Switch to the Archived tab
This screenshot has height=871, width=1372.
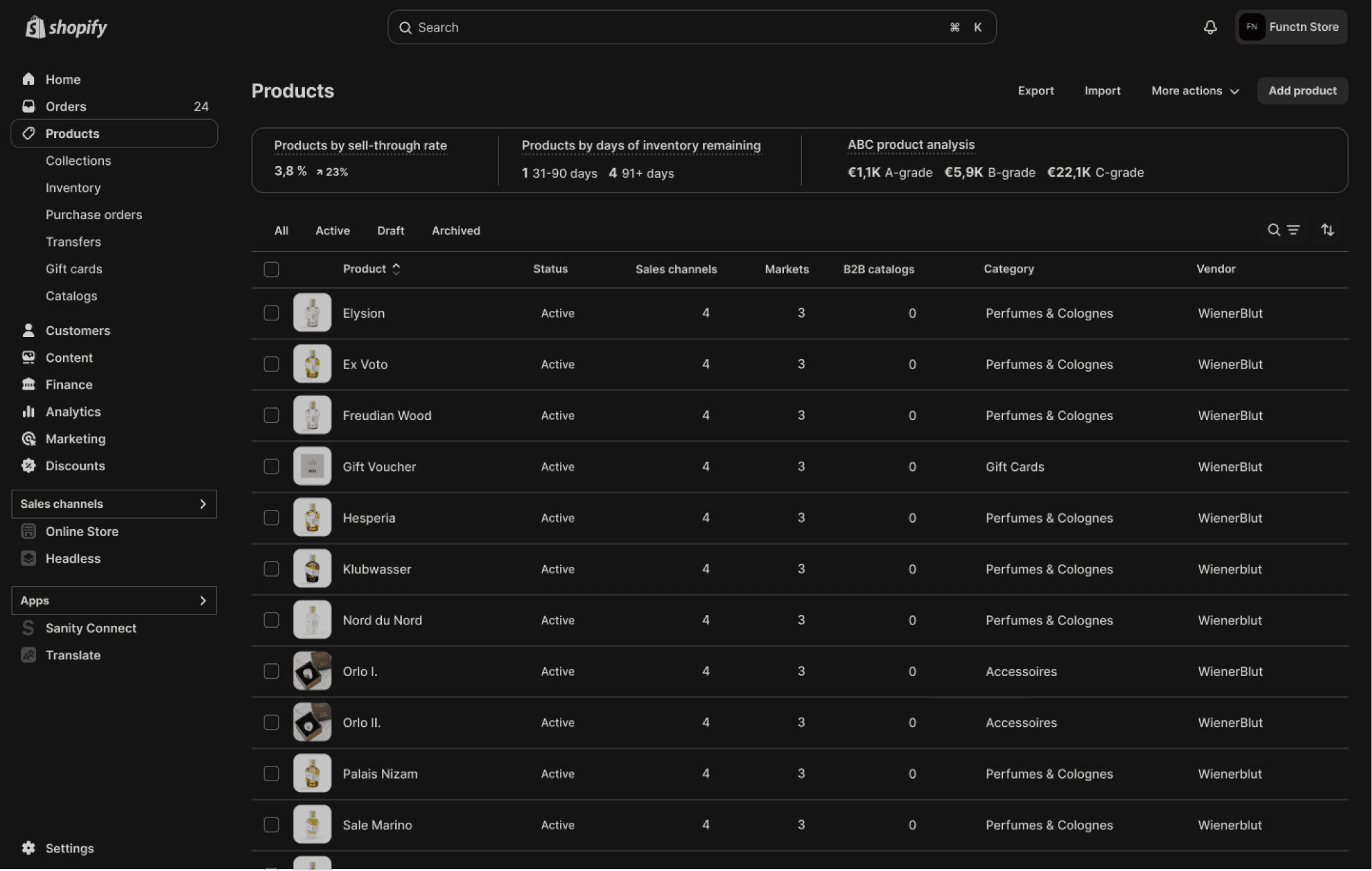click(456, 230)
